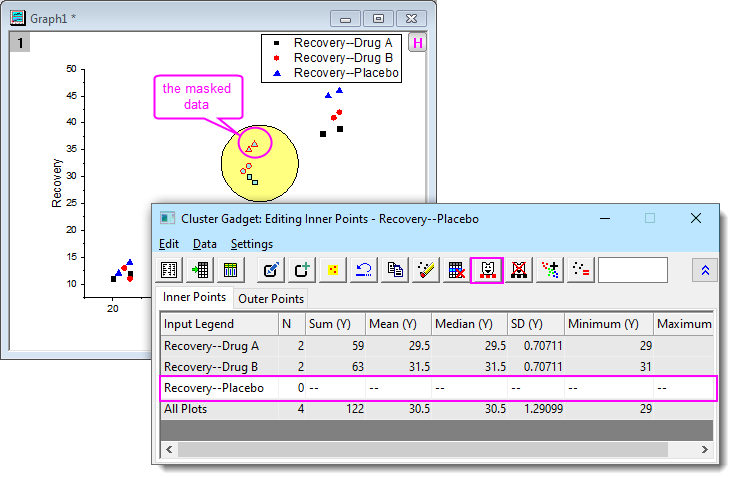732x478 pixels.
Task: Click the undo blue arrow toolbar icon
Action: pyautogui.click(x=364, y=270)
